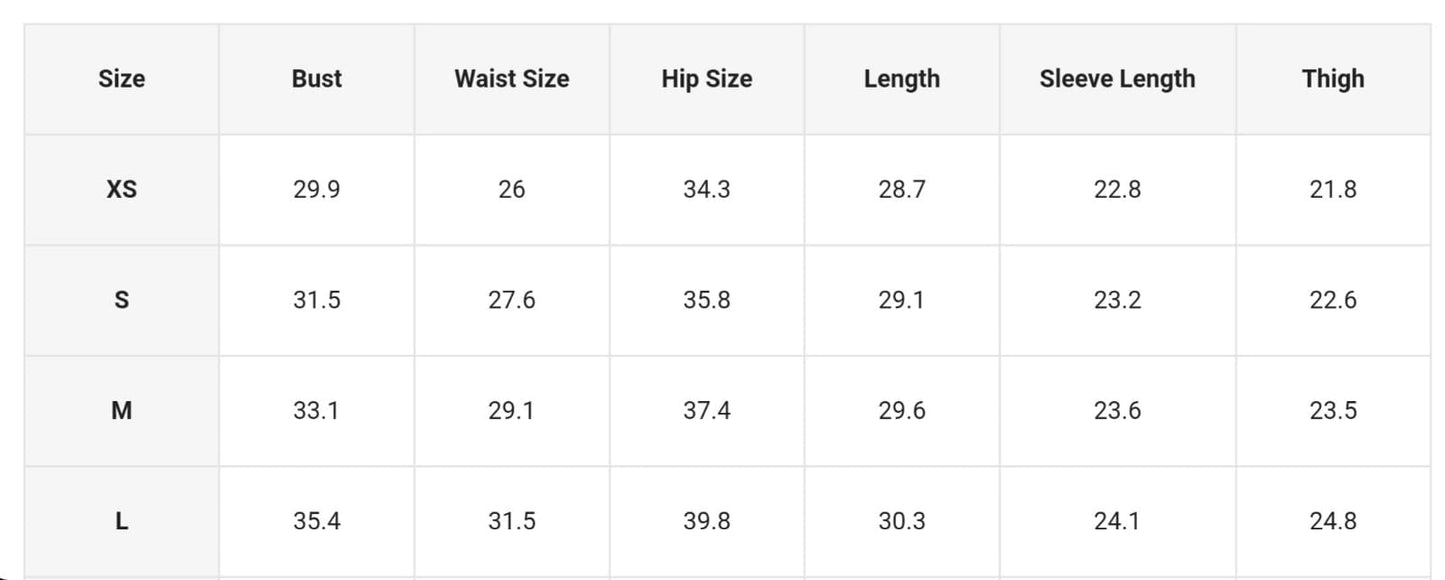1445x580 pixels.
Task: Select the L size row label
Action: (x=121, y=521)
